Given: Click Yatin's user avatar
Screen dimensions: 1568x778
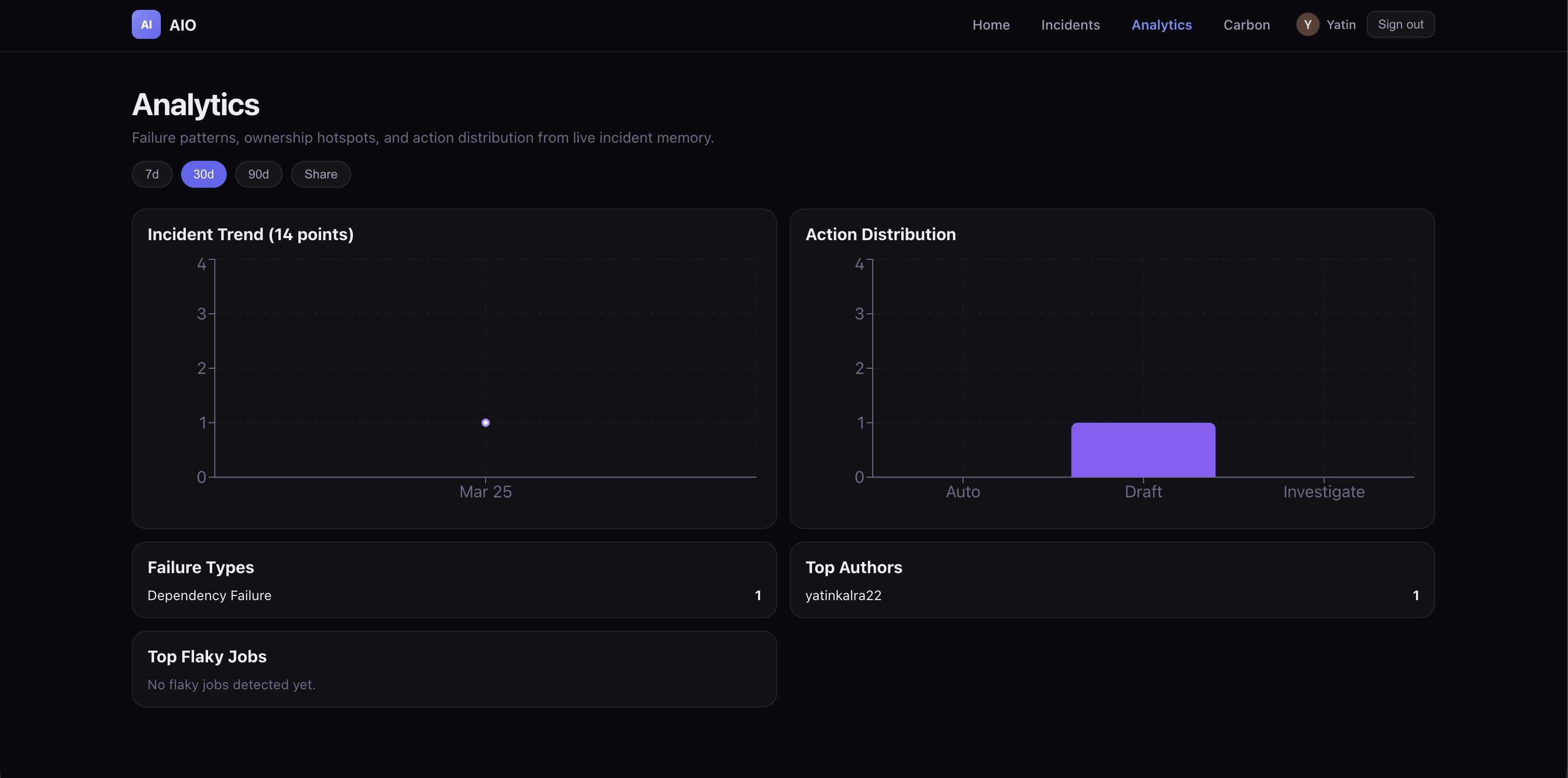Looking at the screenshot, I should [1307, 24].
